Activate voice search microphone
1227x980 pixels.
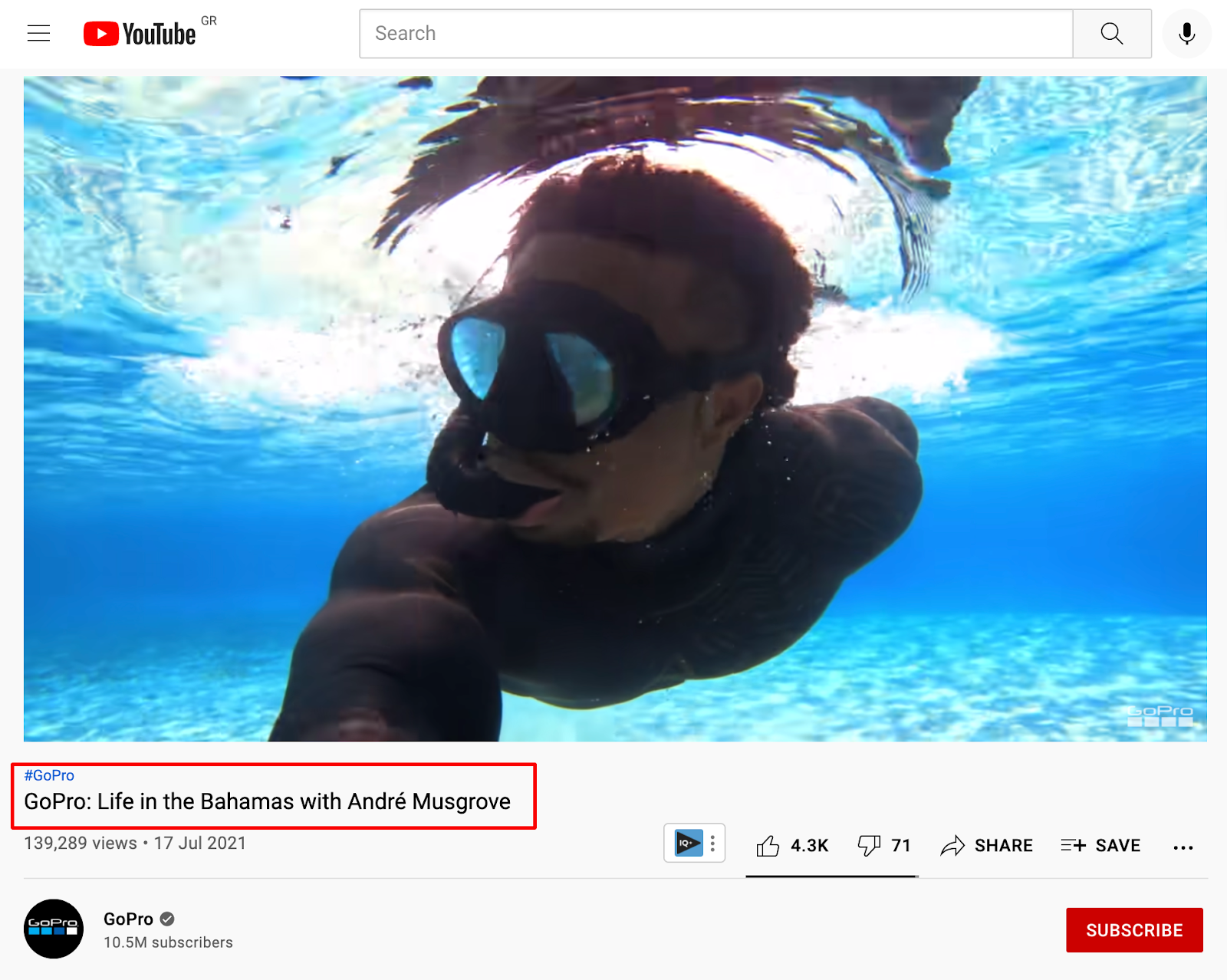point(1186,34)
